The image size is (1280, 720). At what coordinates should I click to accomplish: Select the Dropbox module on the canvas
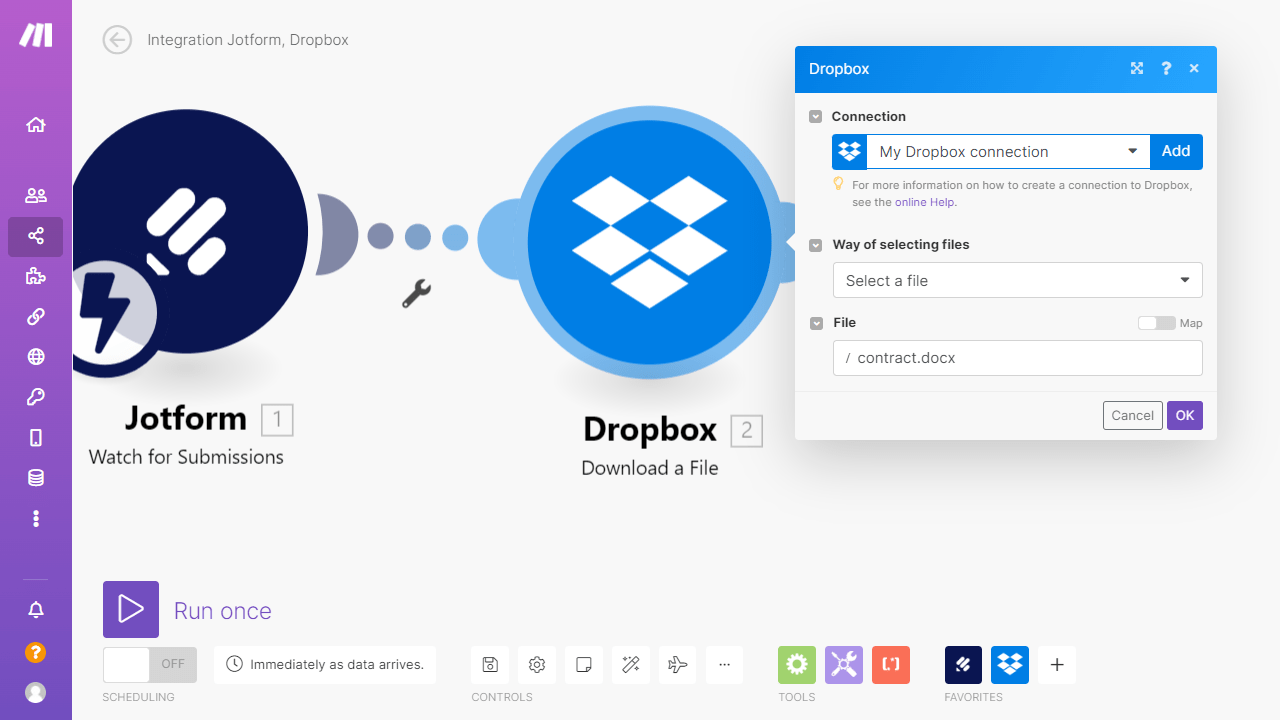[650, 241]
